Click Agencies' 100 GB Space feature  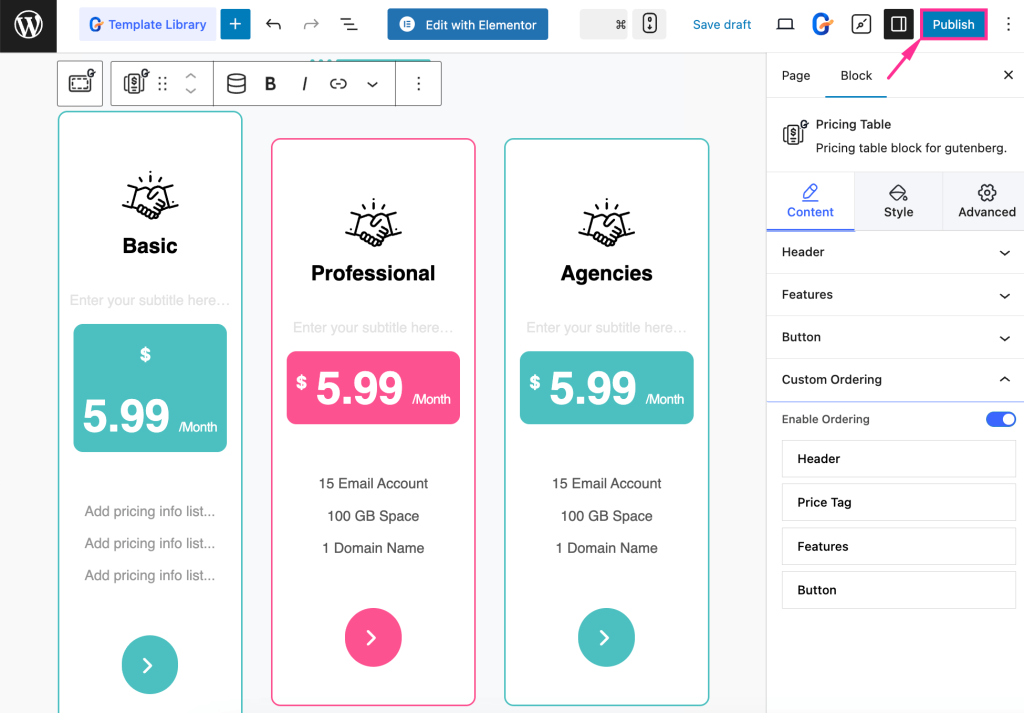coord(607,516)
